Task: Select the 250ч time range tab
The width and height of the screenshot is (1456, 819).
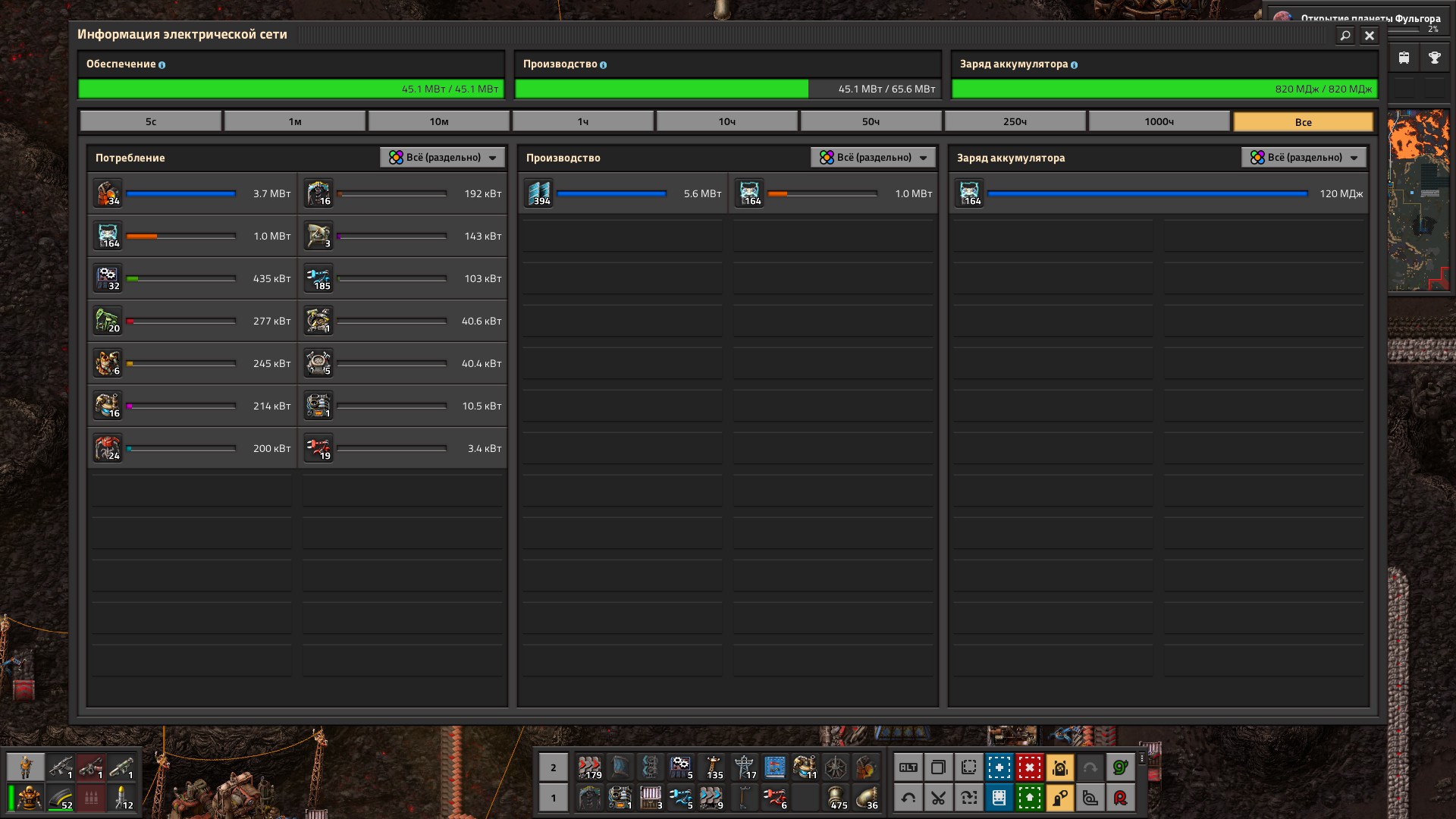Action: tap(1015, 121)
